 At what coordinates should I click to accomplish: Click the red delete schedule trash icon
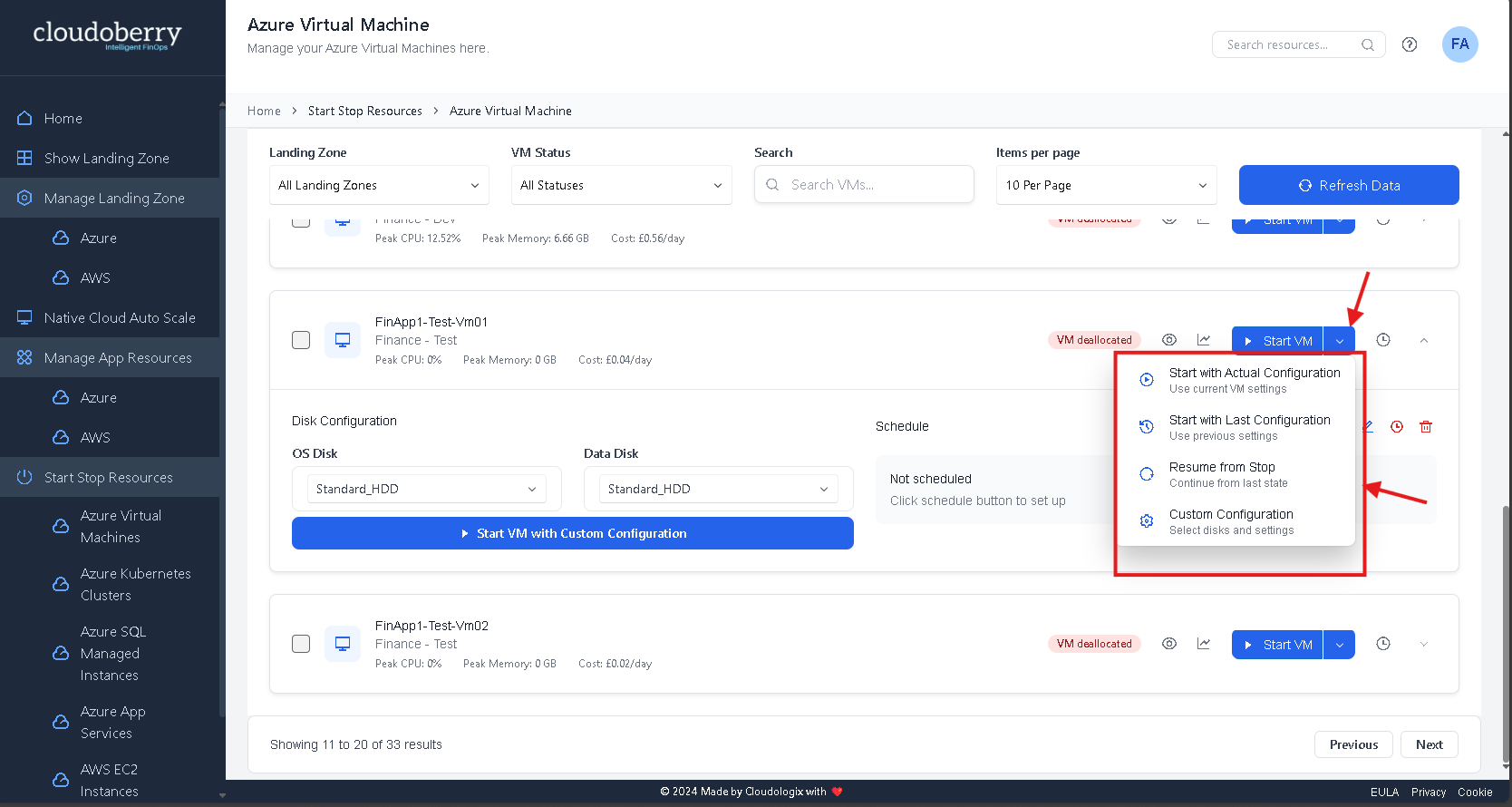pyautogui.click(x=1426, y=426)
